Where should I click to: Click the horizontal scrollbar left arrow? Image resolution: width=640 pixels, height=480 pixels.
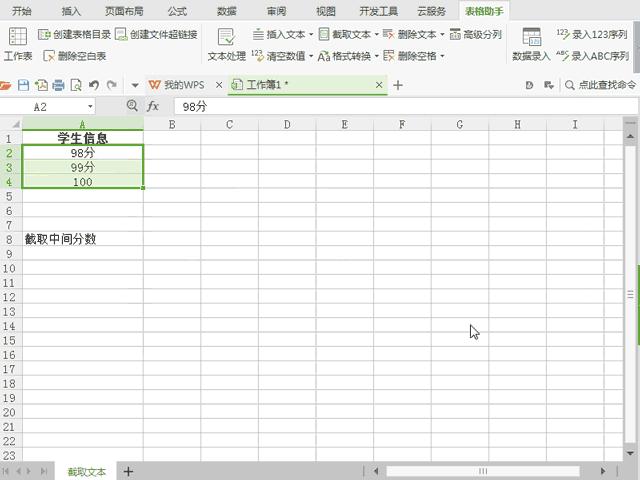(x=376, y=471)
